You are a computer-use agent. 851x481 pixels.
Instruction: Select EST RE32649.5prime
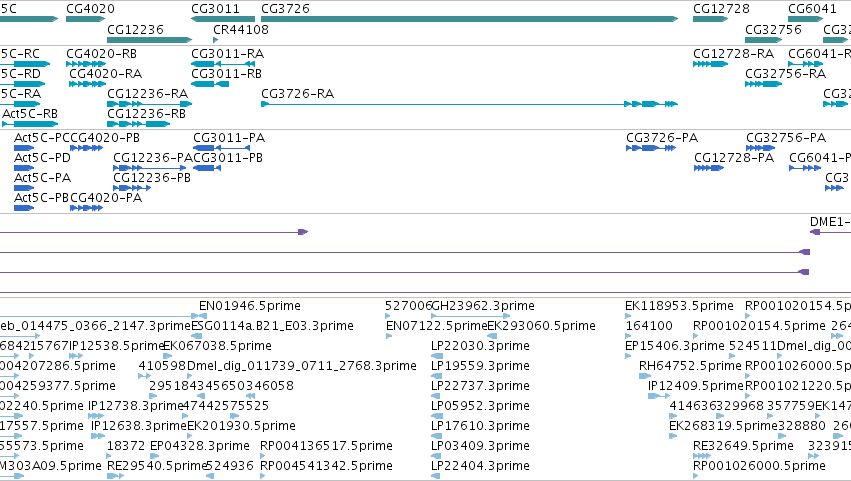[x=744, y=446]
